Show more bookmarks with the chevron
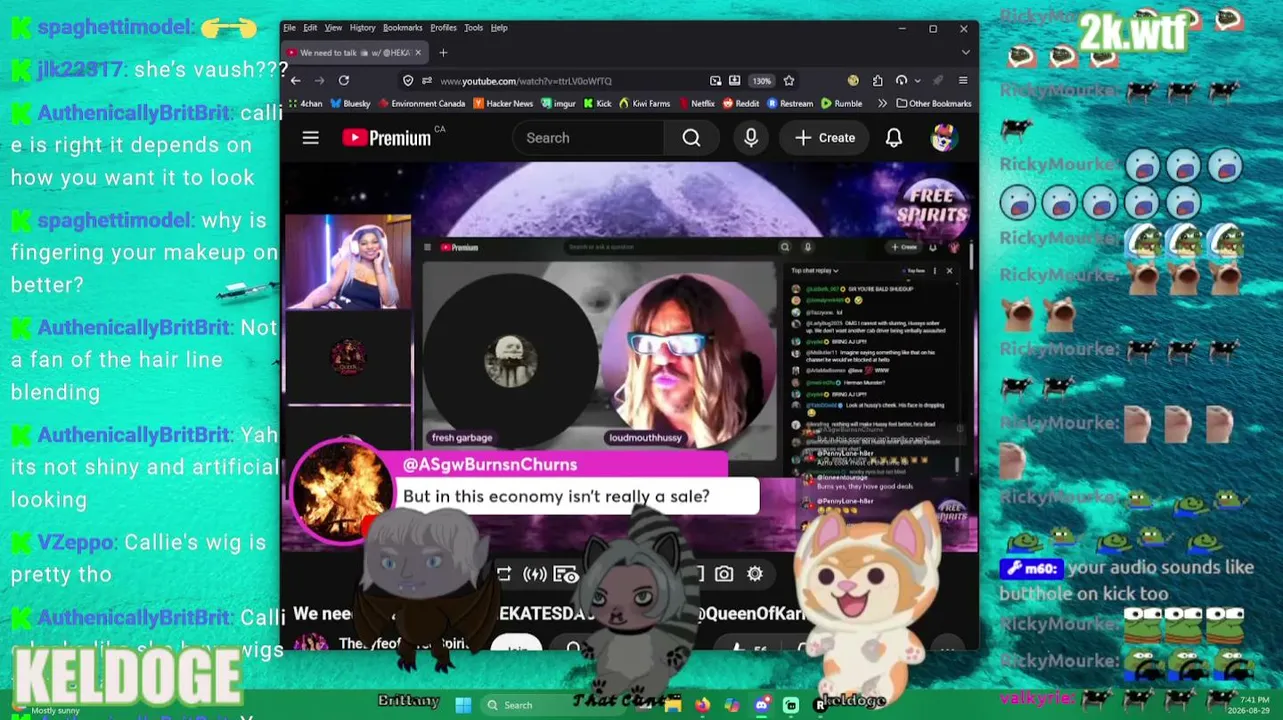1283x720 pixels. pos(882,103)
